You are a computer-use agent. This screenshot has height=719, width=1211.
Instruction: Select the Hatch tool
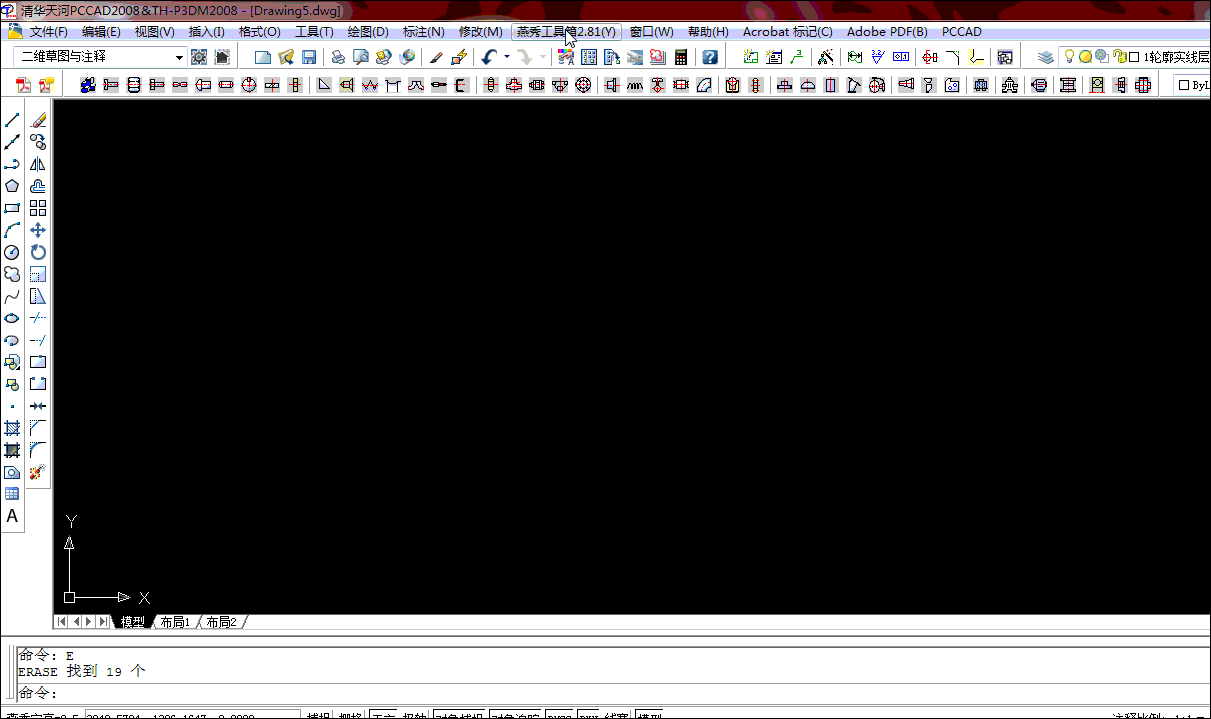tap(12, 428)
